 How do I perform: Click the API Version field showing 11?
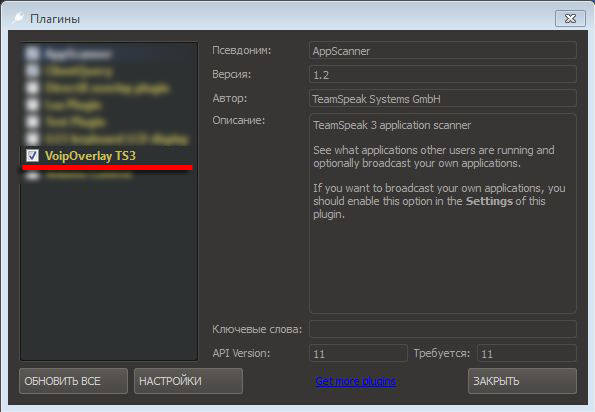(x=358, y=353)
